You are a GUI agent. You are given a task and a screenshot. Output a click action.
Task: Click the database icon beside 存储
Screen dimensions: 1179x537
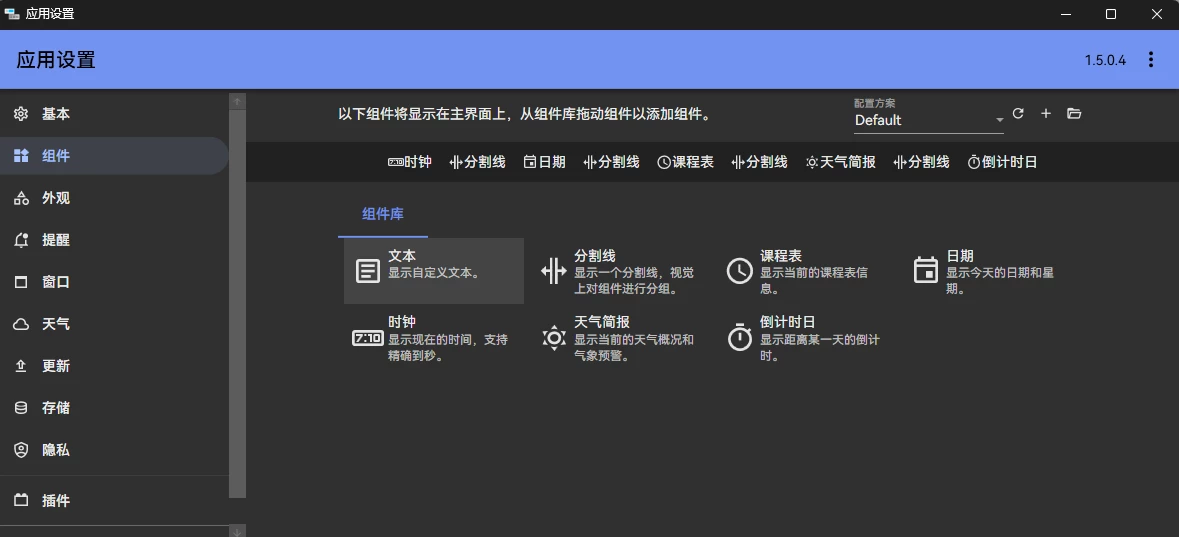(x=21, y=408)
